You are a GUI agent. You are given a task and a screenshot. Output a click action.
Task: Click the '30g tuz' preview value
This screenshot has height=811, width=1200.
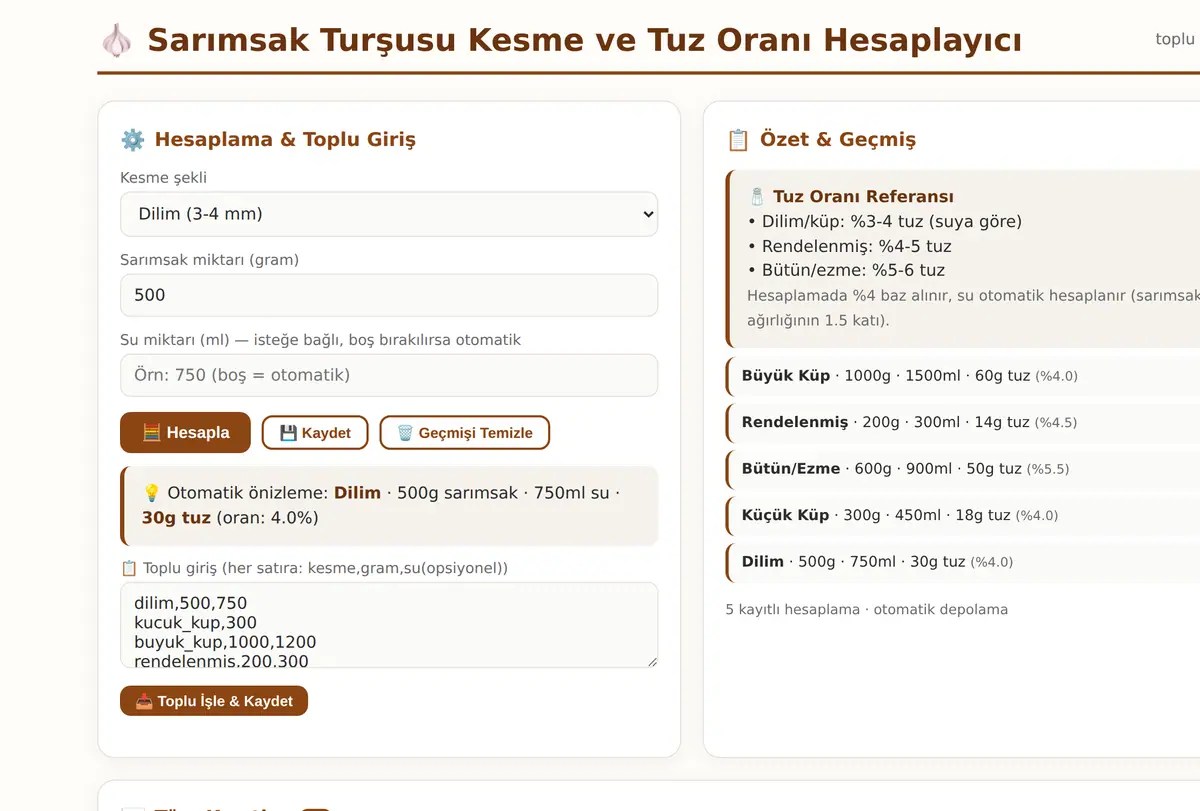coord(176,517)
